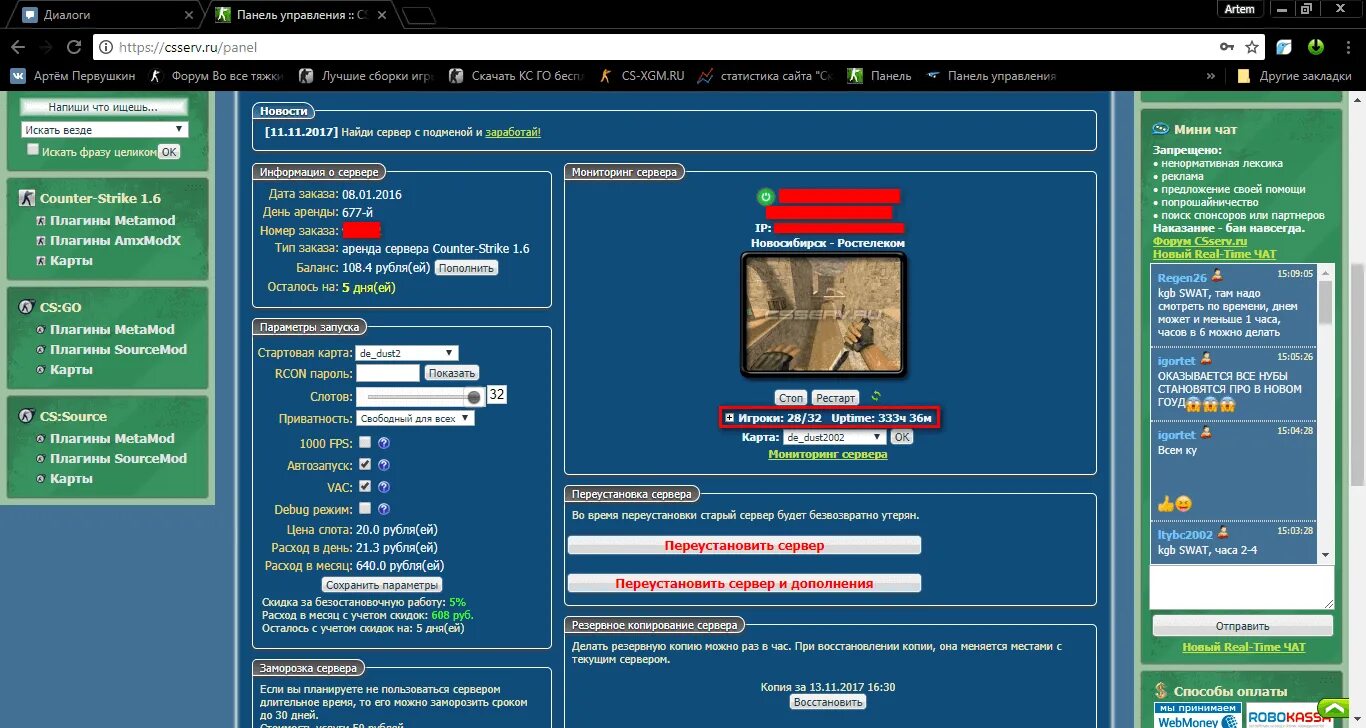This screenshot has height=728, width=1366.
Task: Open the 'Артём Первушкин' VK bookmark
Action: (x=71, y=76)
